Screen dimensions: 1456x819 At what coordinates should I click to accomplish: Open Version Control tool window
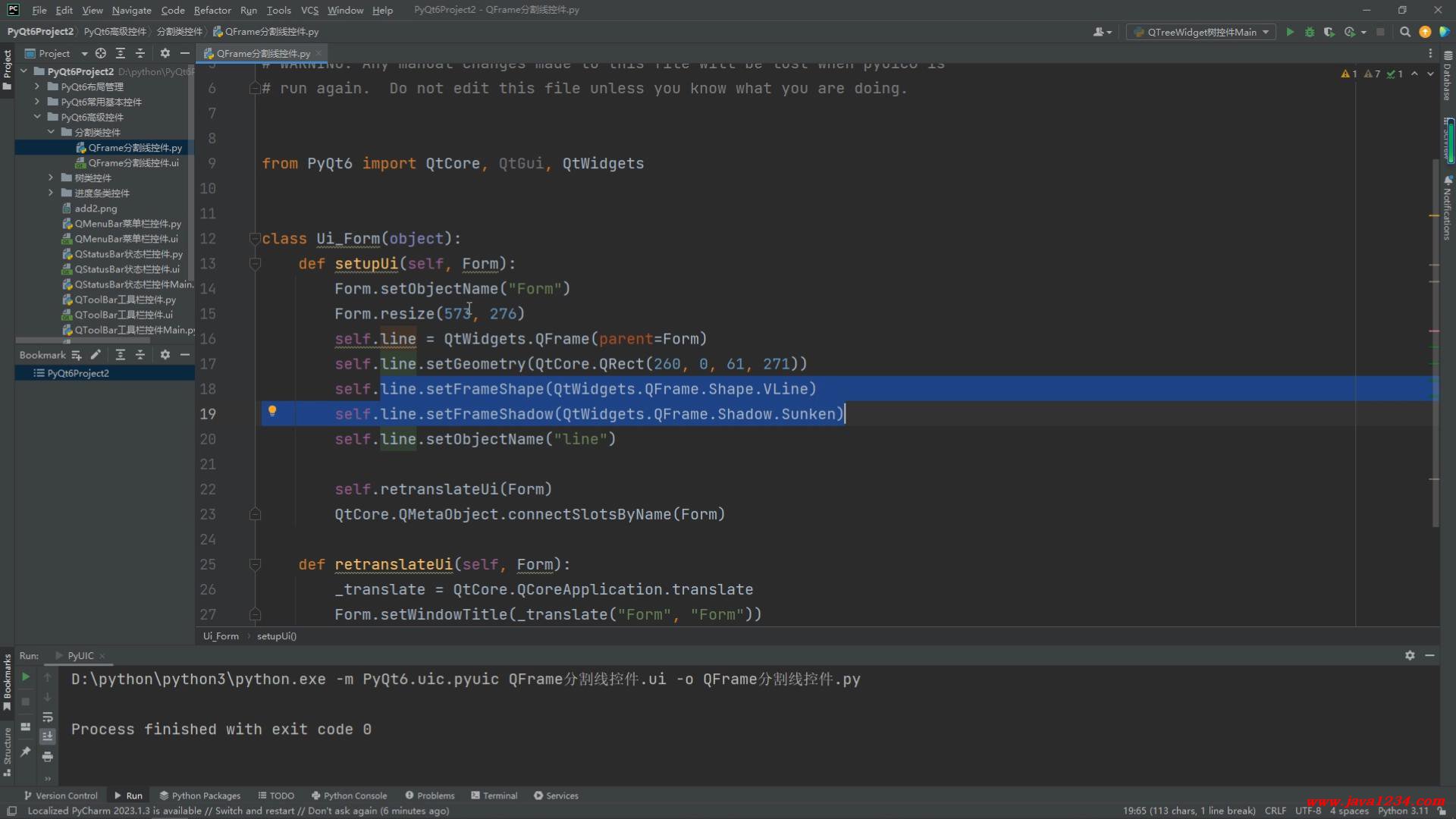(61, 795)
